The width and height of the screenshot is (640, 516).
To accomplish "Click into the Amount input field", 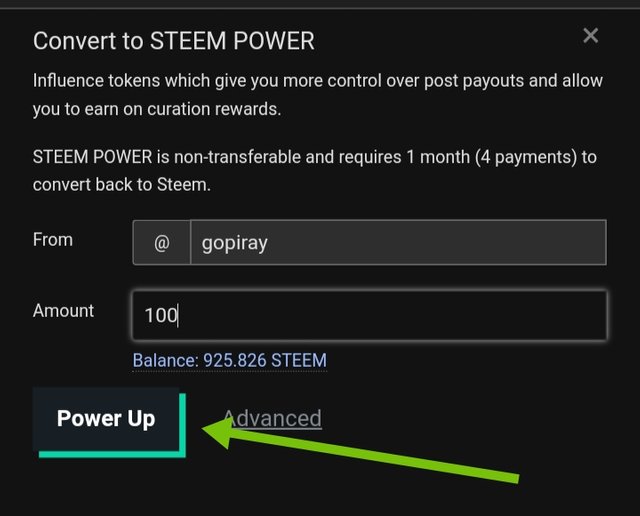I will point(369,315).
